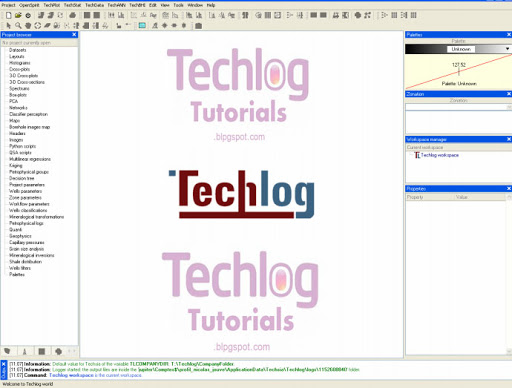Image resolution: width=512 pixels, height=388 pixels.
Task: Select Palettes at bottom of tree
Action: click(x=17, y=274)
